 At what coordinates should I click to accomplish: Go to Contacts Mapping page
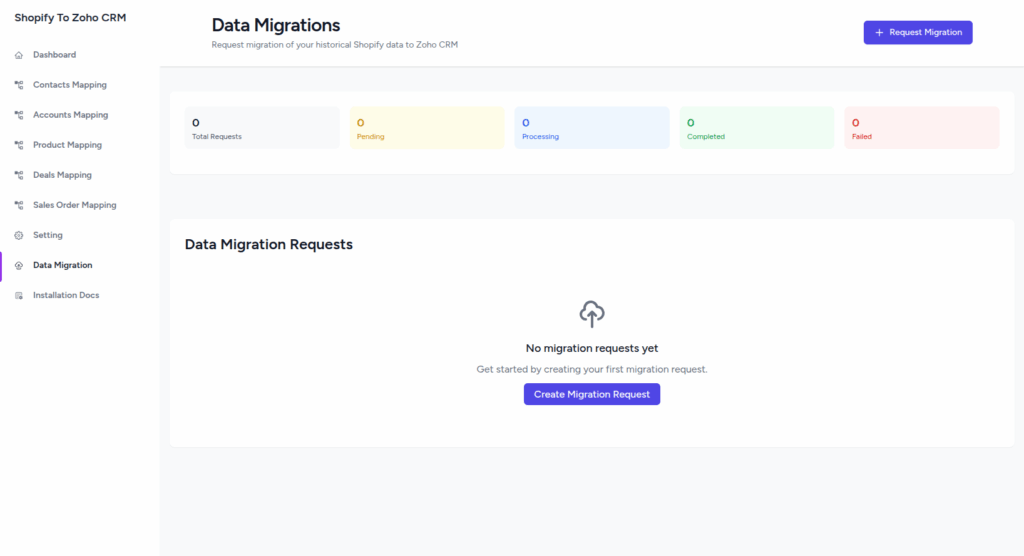click(x=69, y=85)
